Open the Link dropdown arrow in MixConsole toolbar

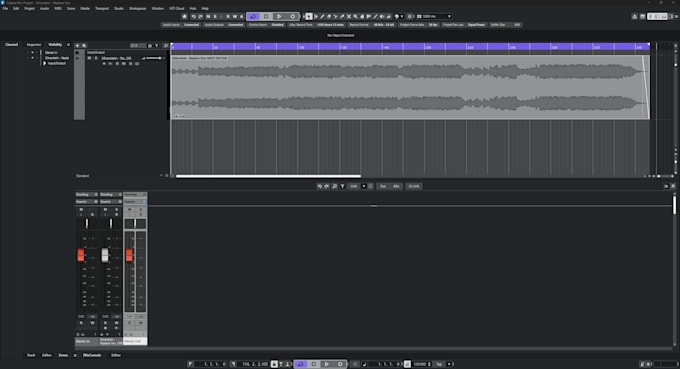(364, 186)
